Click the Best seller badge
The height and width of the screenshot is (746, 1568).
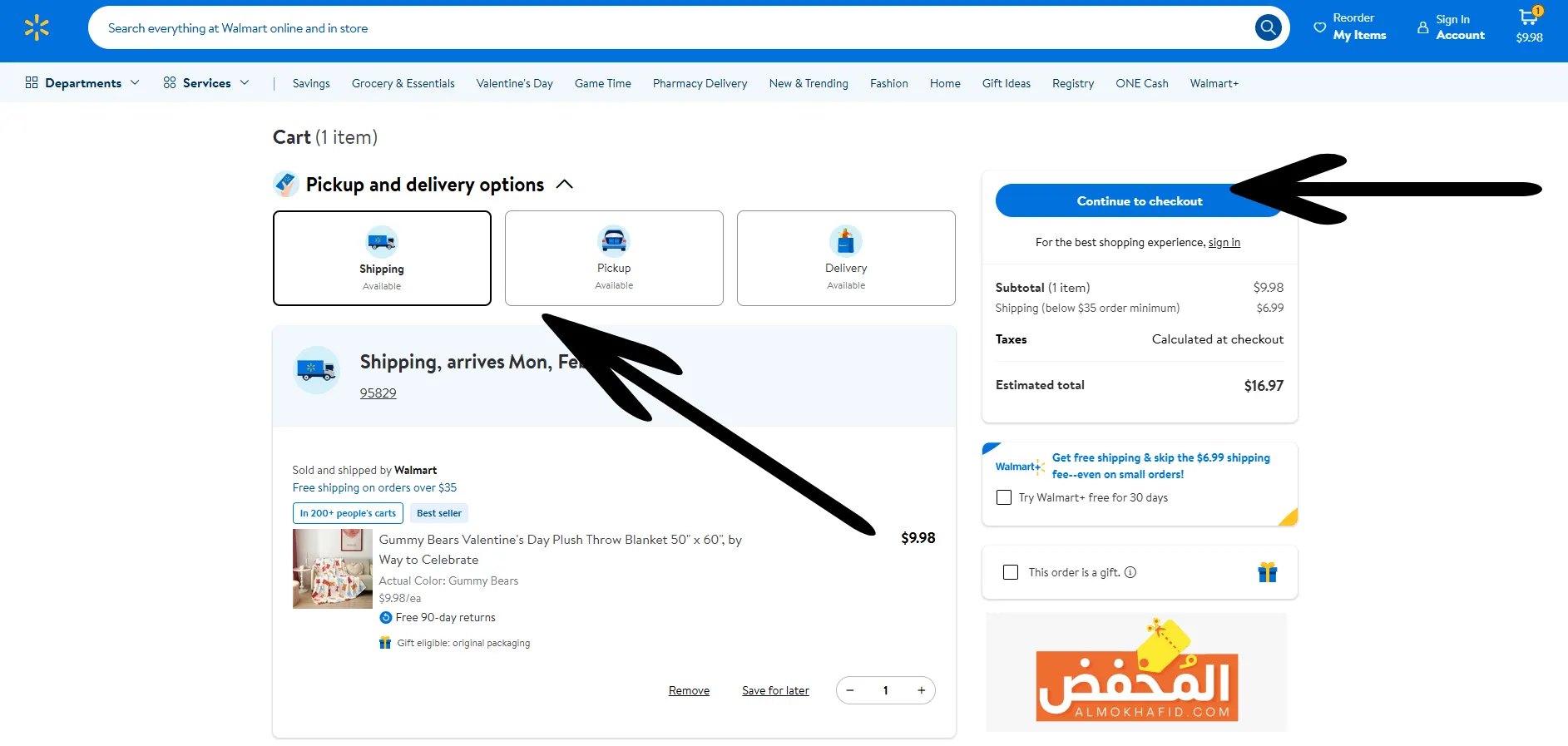tap(439, 513)
